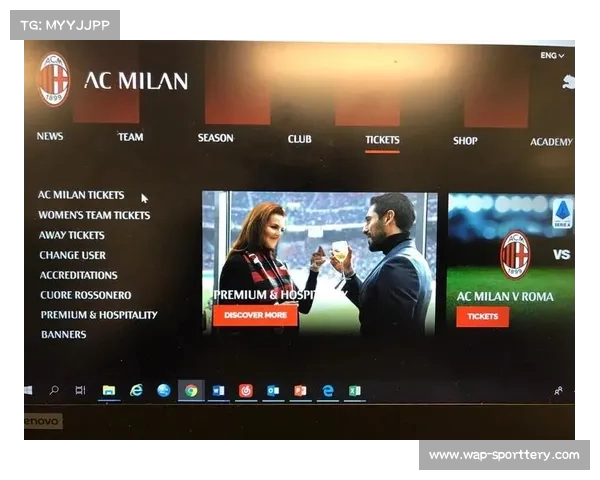
Task: Open the TEAM menu
Action: (x=131, y=137)
